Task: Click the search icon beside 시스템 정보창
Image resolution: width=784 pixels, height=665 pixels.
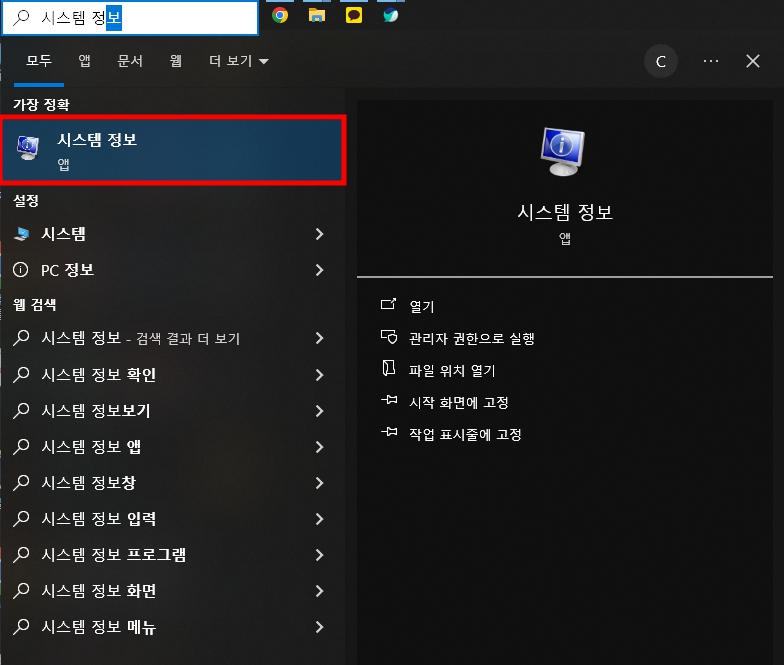Action: [21, 482]
